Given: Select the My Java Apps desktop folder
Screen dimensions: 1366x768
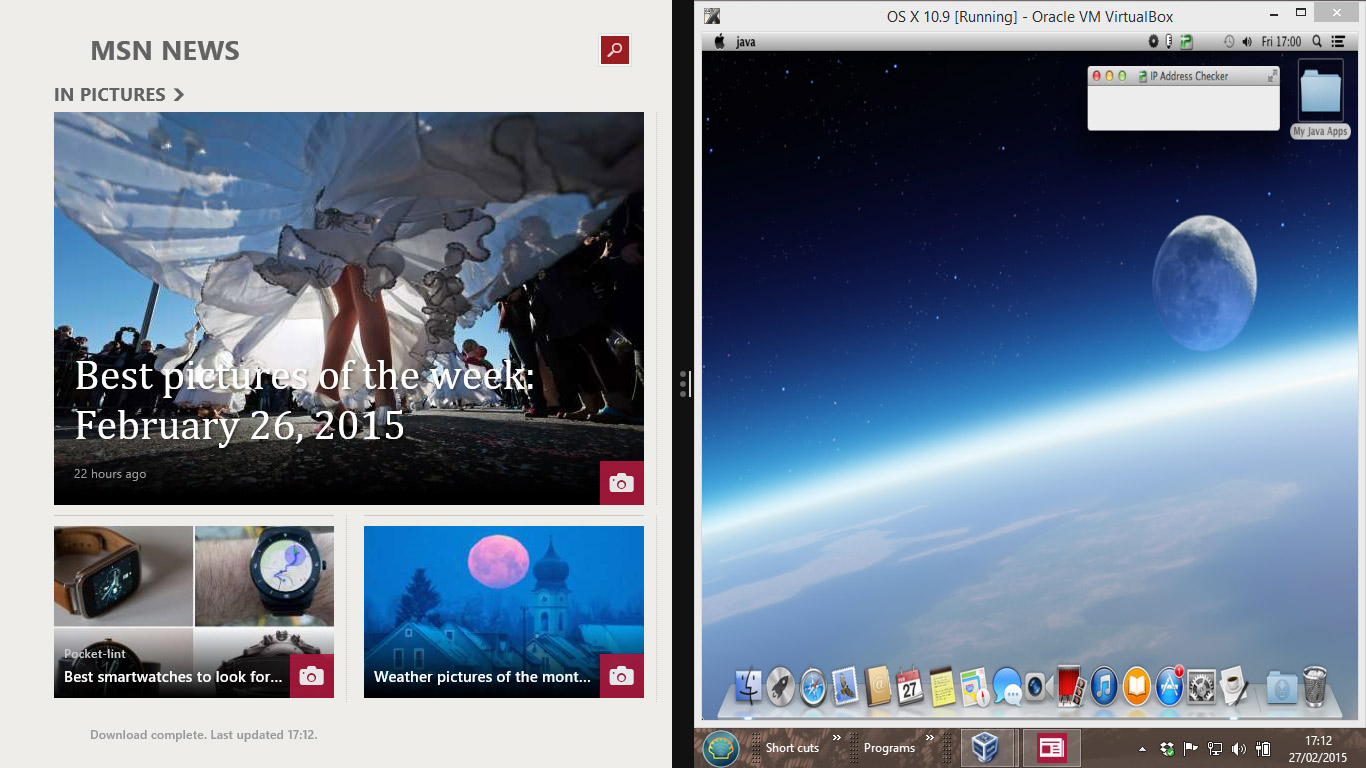Looking at the screenshot, I should tap(1320, 98).
